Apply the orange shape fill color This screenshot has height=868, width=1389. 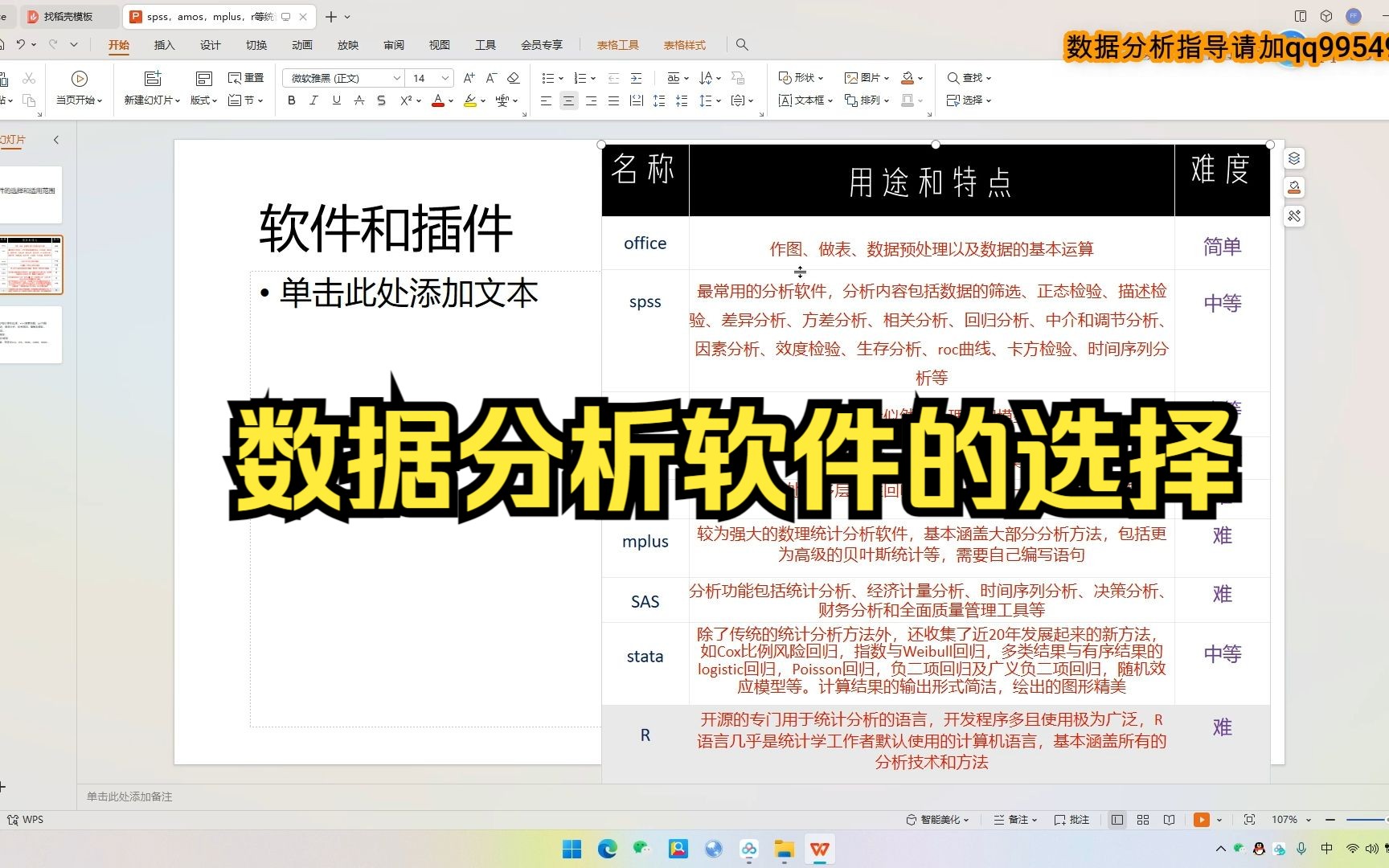tap(908, 78)
